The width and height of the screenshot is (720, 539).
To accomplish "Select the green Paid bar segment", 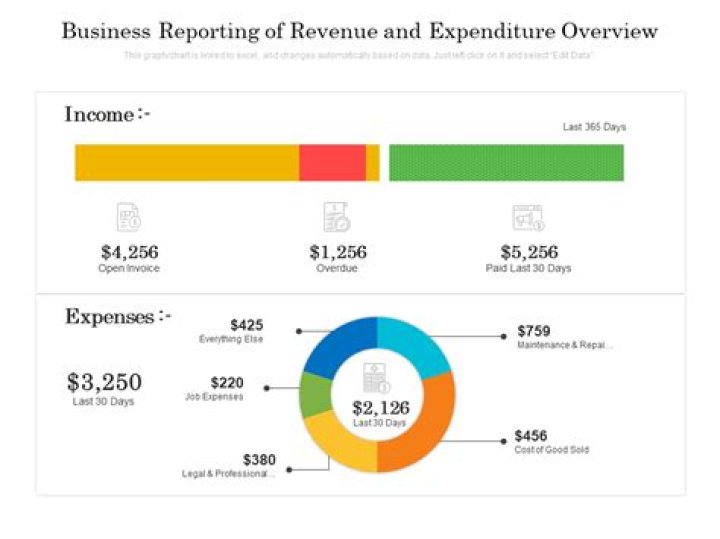I will (x=506, y=163).
